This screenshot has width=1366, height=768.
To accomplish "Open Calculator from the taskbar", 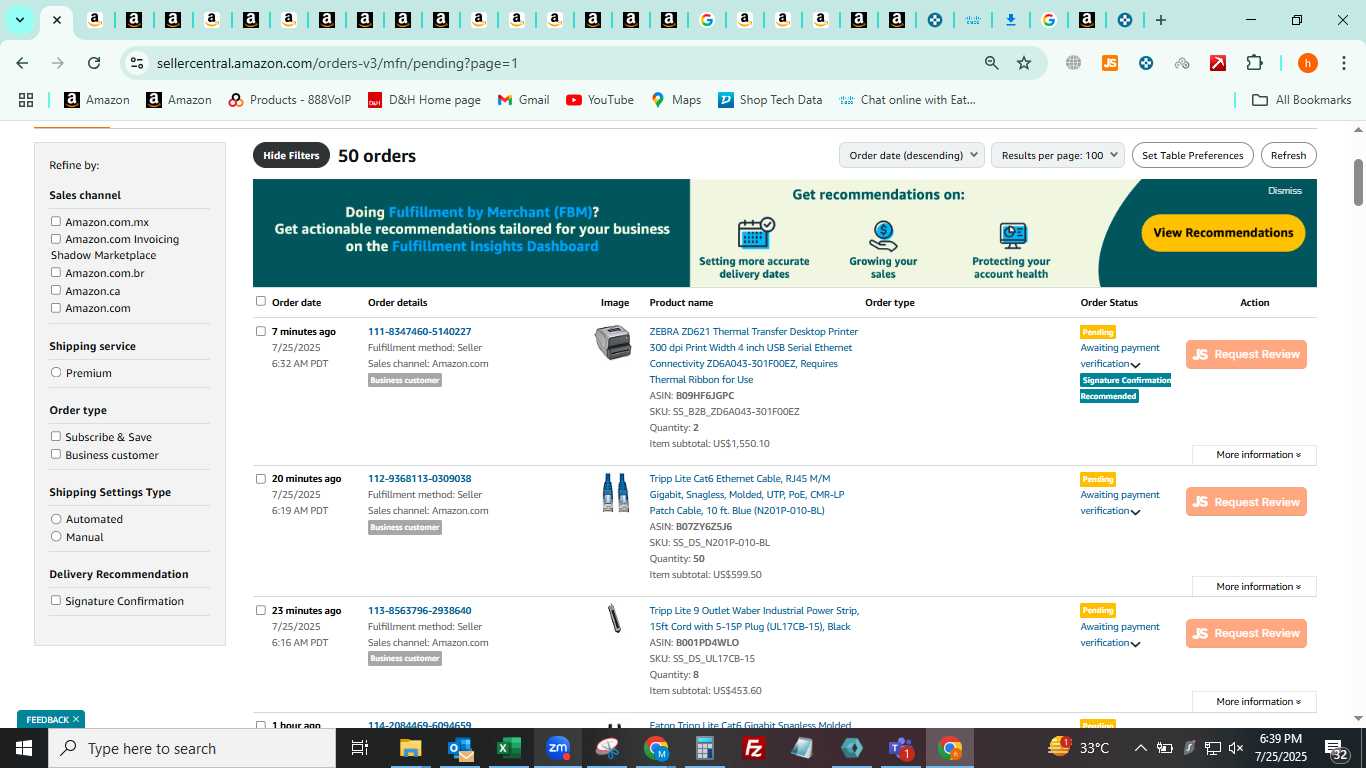I will point(705,748).
